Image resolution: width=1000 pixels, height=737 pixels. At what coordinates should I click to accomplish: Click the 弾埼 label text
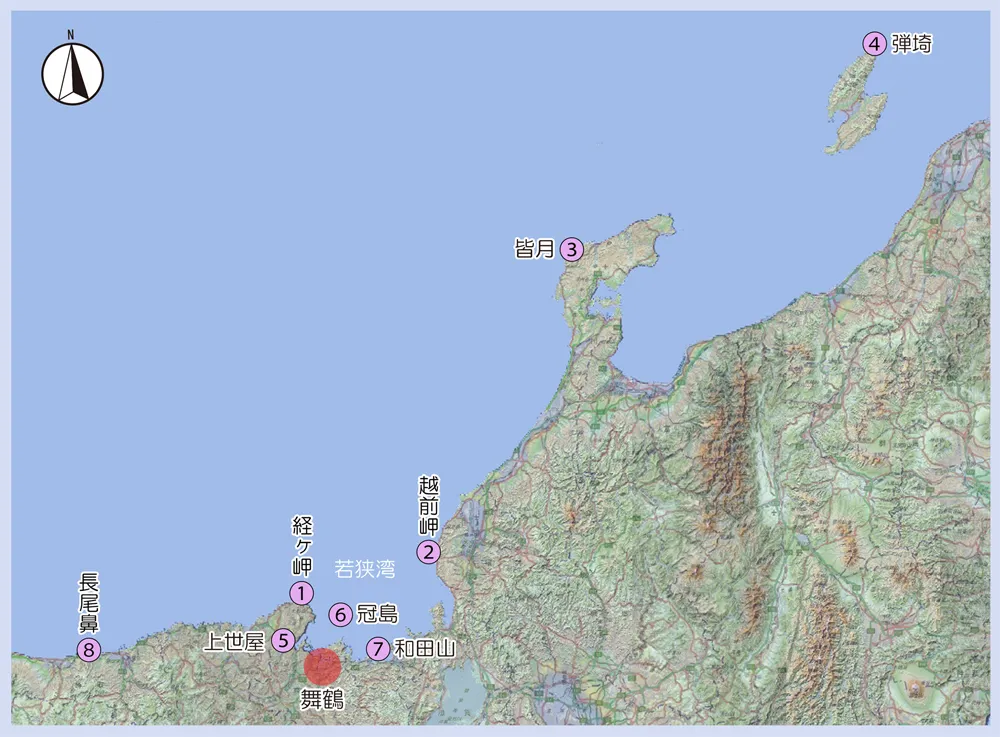[912, 44]
